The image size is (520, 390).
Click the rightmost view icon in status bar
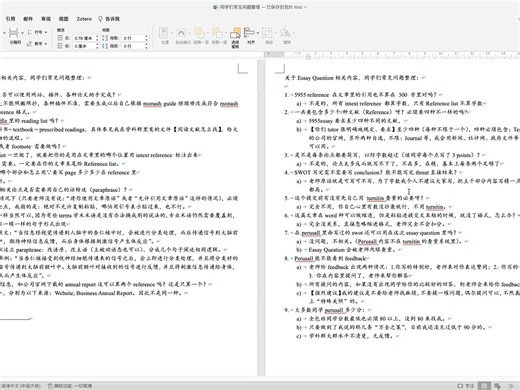pyautogui.click(x=510, y=386)
